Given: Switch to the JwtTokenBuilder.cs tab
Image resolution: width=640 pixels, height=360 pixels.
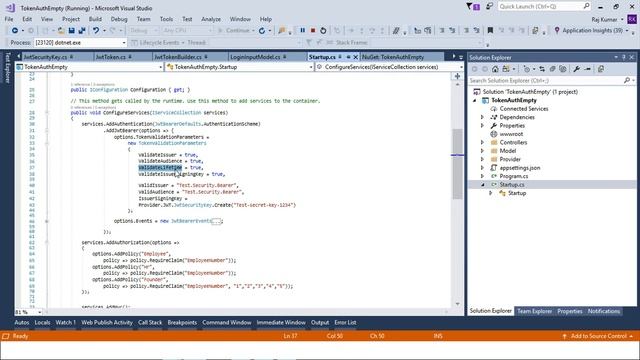Looking at the screenshot, I should (178, 57).
